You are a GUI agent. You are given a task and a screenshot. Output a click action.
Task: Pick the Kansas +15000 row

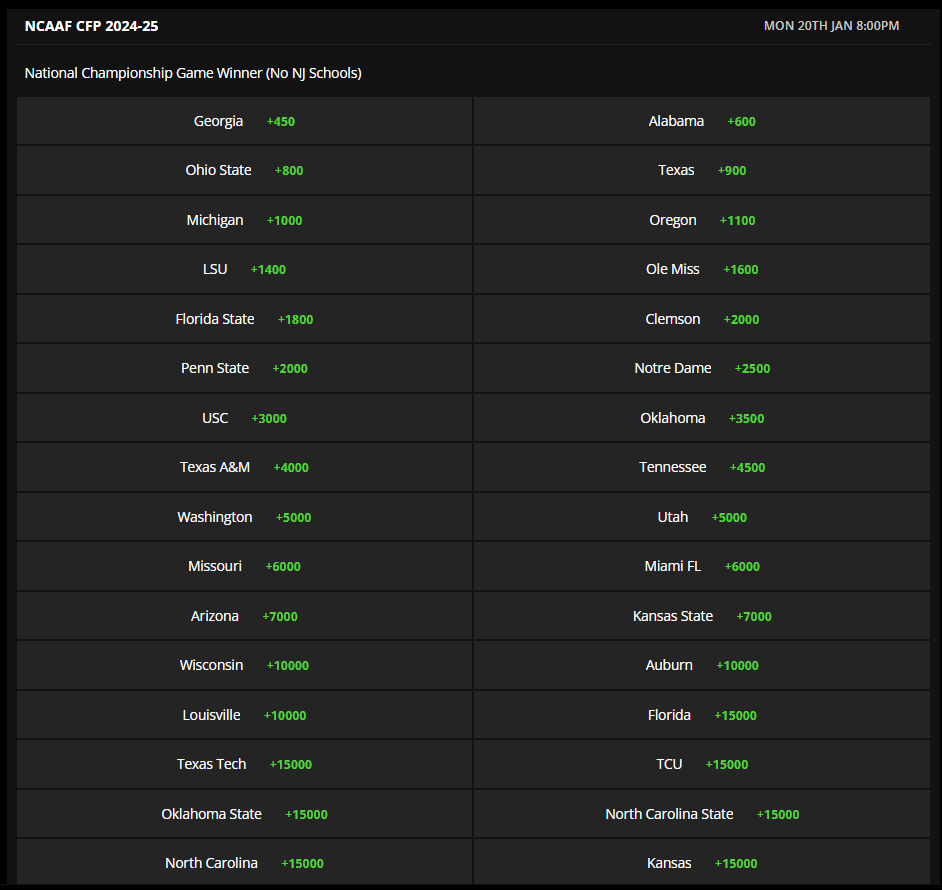pyautogui.click(x=702, y=863)
